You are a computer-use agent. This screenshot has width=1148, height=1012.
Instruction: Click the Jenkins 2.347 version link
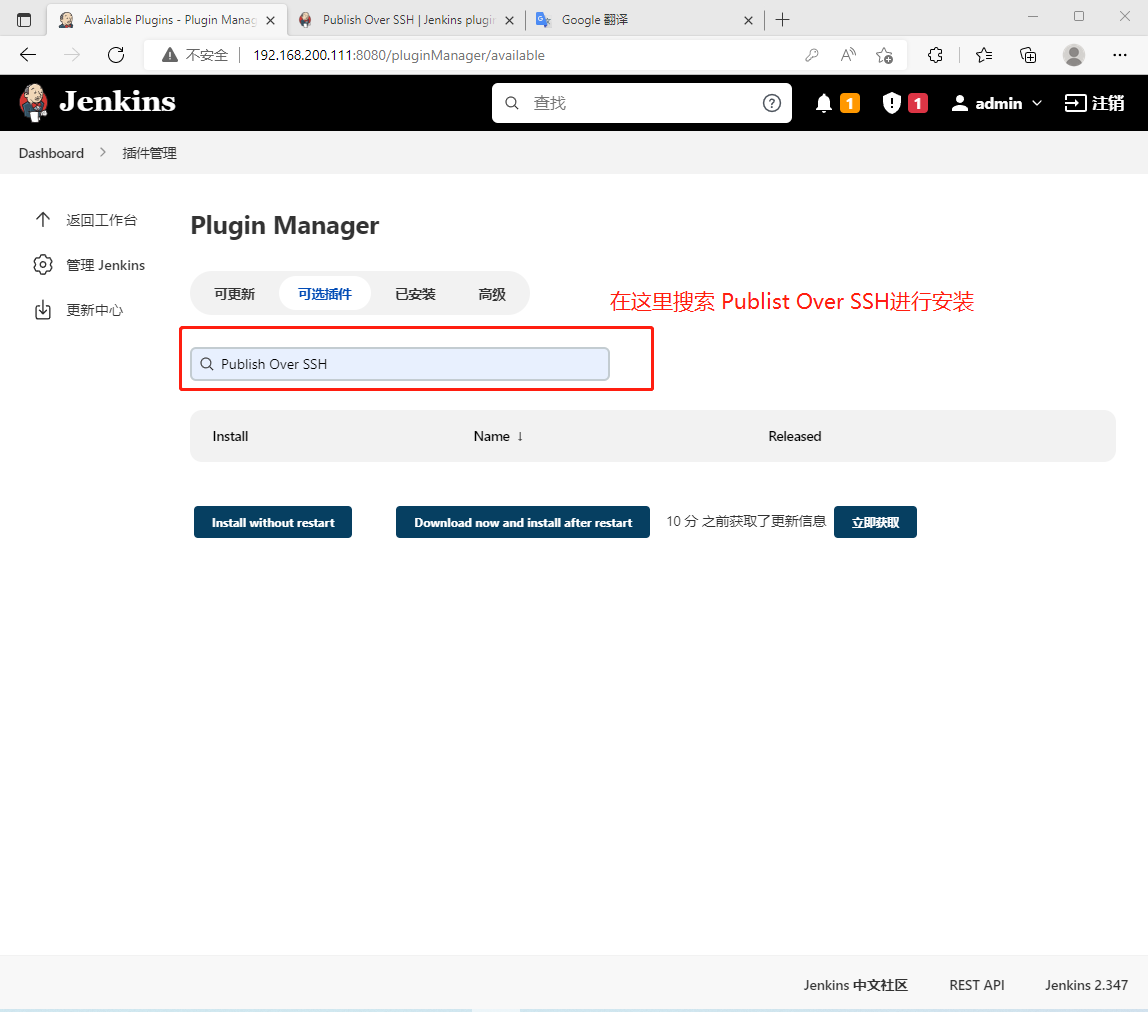coord(1086,985)
